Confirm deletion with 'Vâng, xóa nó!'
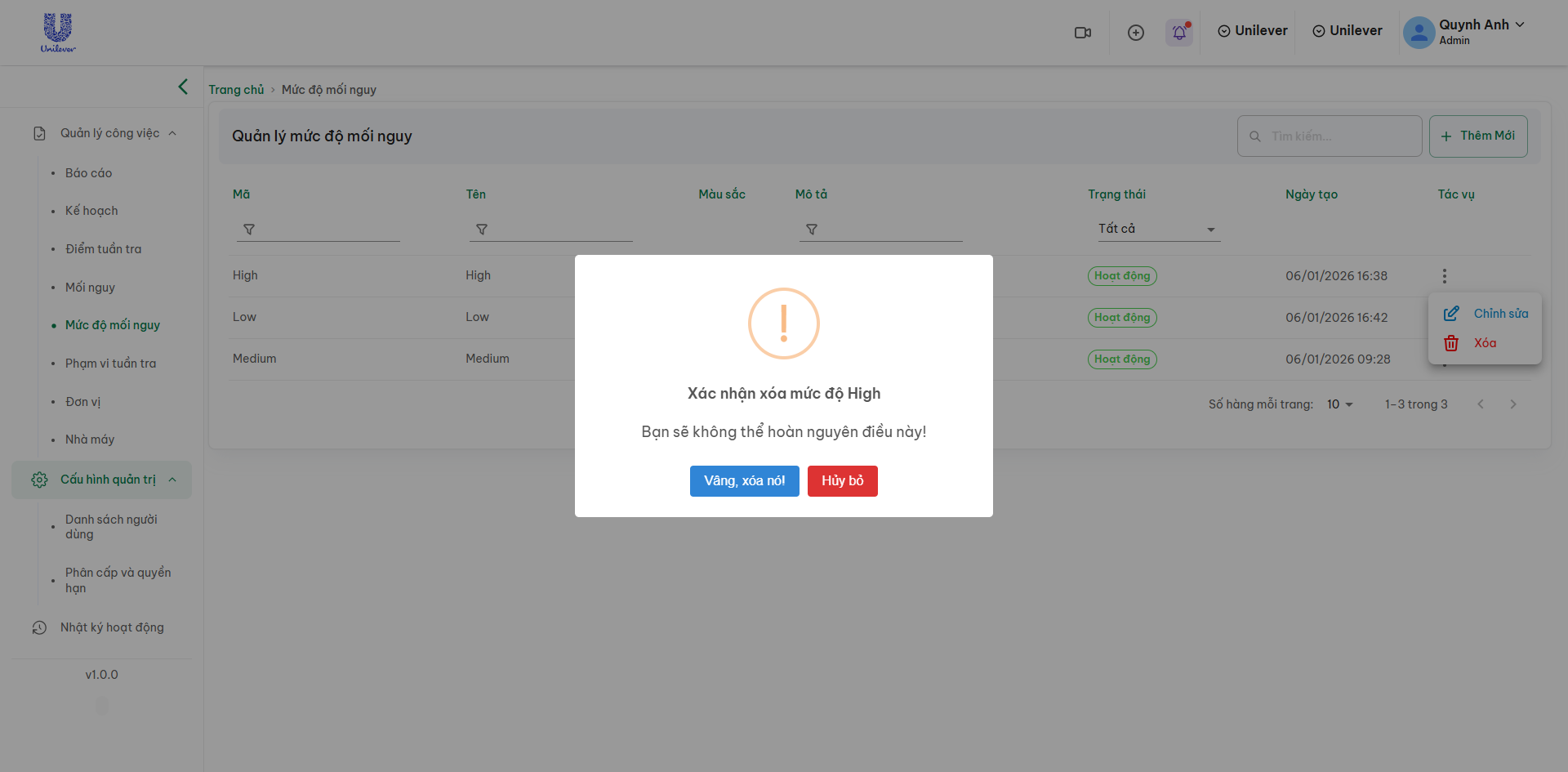The height and width of the screenshot is (772, 1568). [744, 481]
